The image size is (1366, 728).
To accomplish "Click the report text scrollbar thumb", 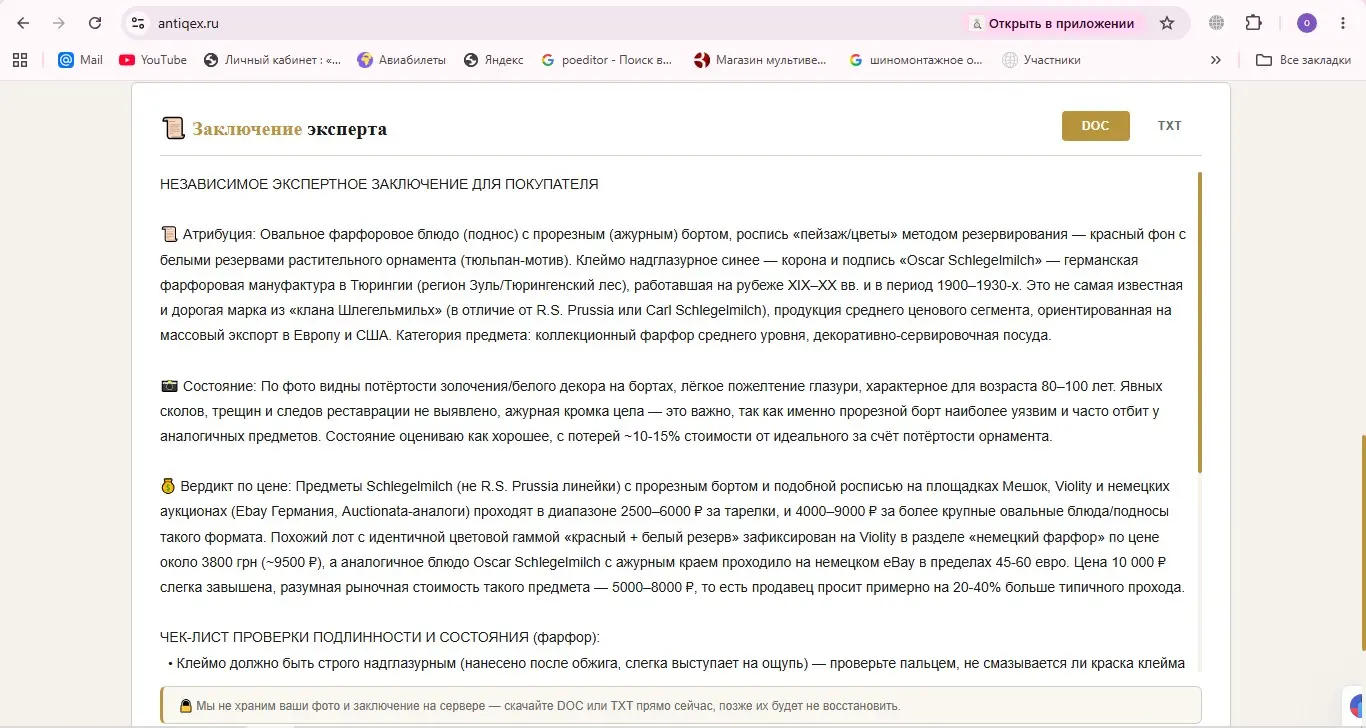I will [x=1199, y=322].
